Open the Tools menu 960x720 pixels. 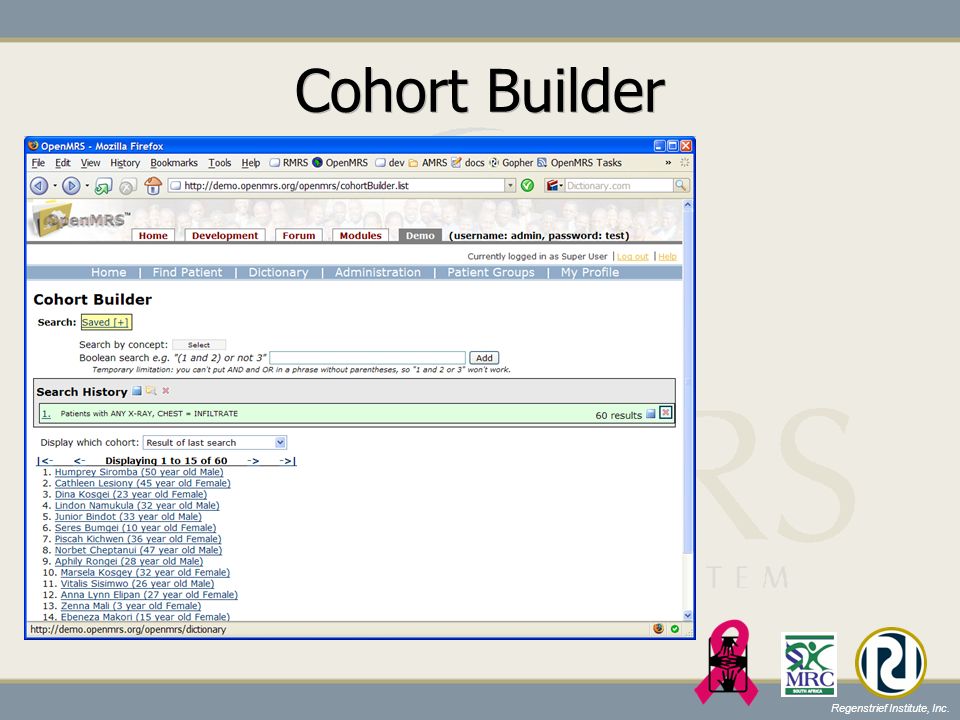tap(219, 163)
